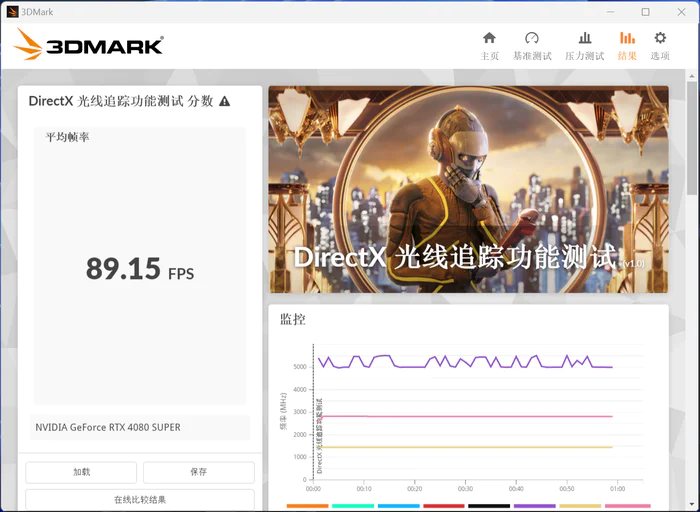Select the black legend color swatch

[489, 506]
